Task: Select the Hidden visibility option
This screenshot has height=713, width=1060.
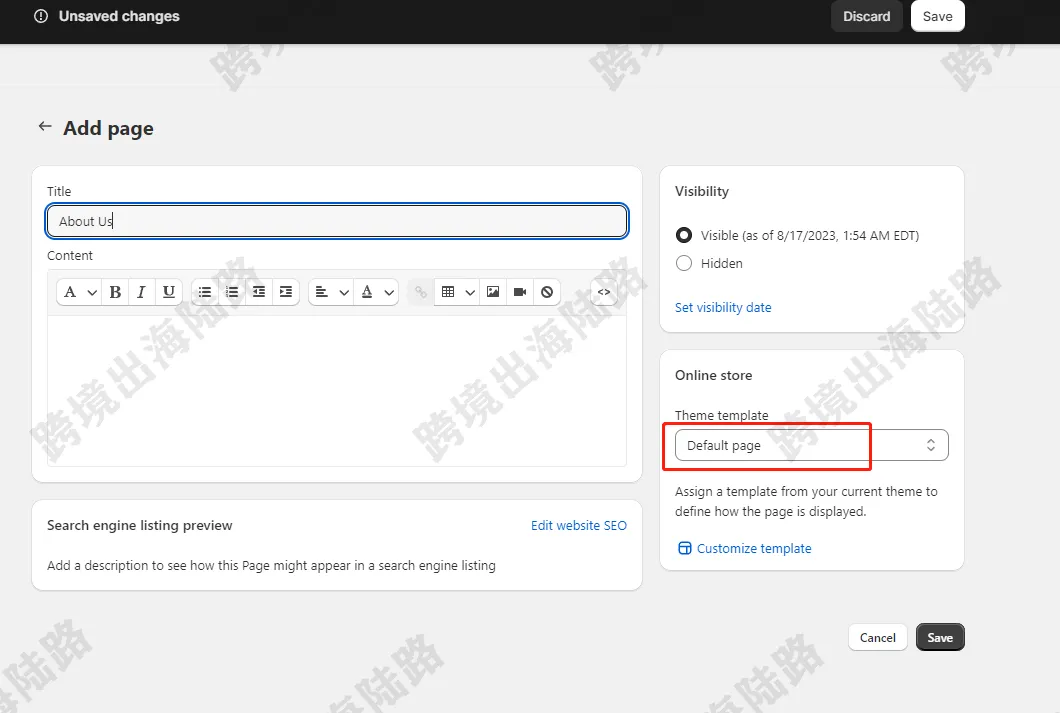Action: [x=683, y=263]
